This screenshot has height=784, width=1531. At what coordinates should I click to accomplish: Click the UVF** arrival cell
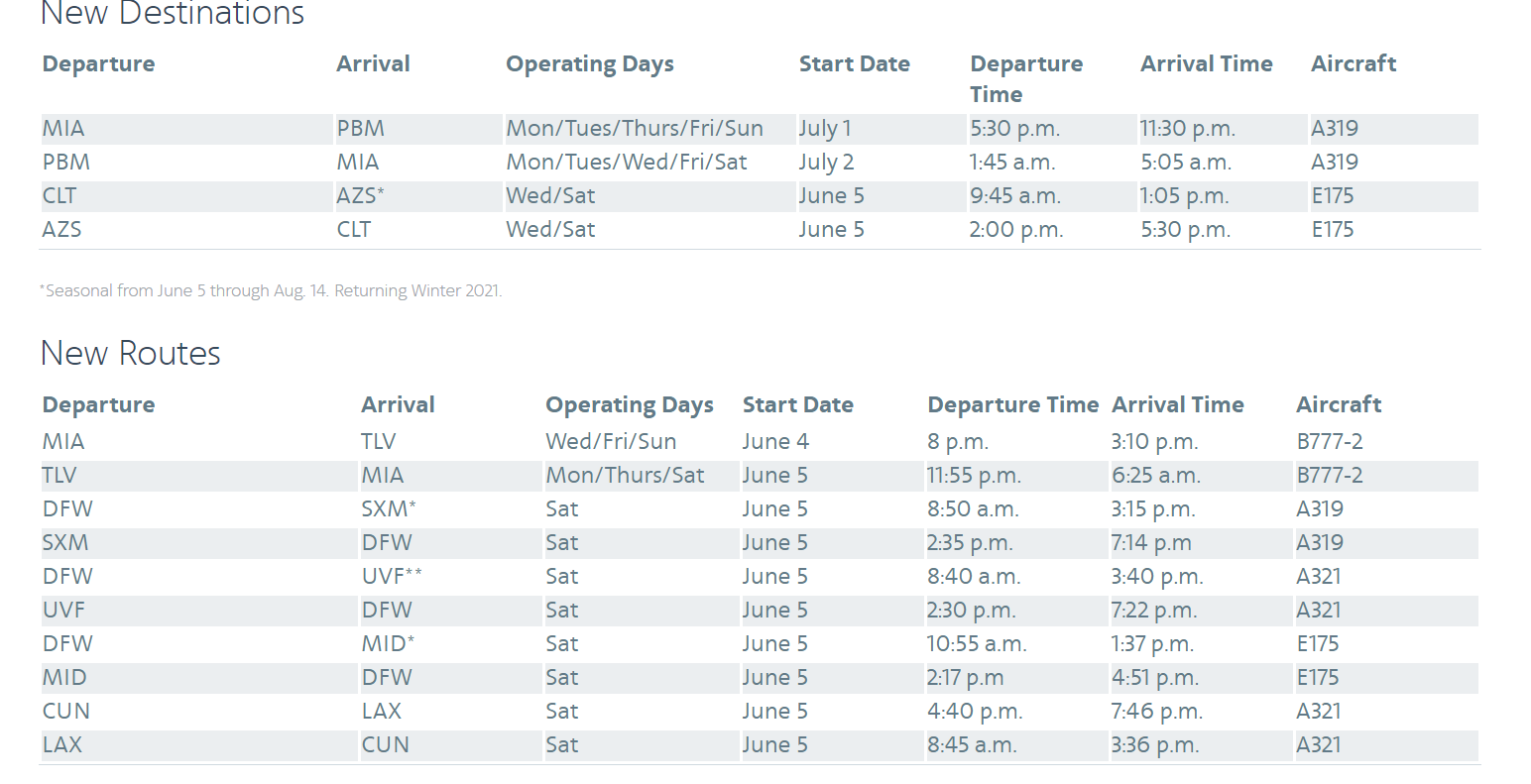[x=392, y=577]
